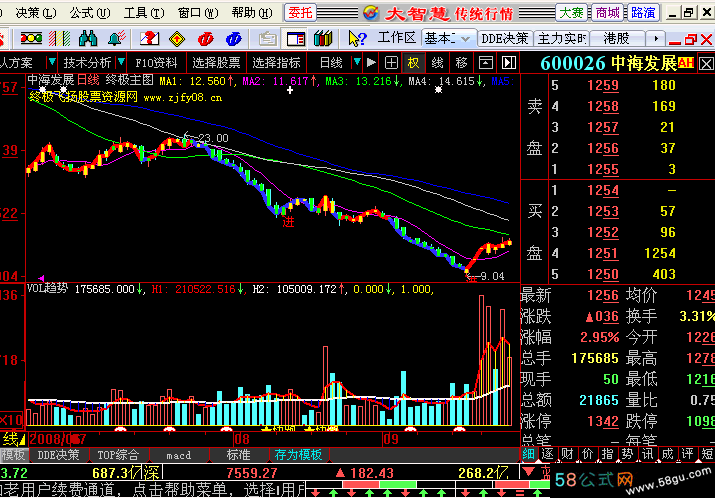Viewport: 715px width, 498px height.
Task: Open the 决策(L) menu
Action: (36, 13)
